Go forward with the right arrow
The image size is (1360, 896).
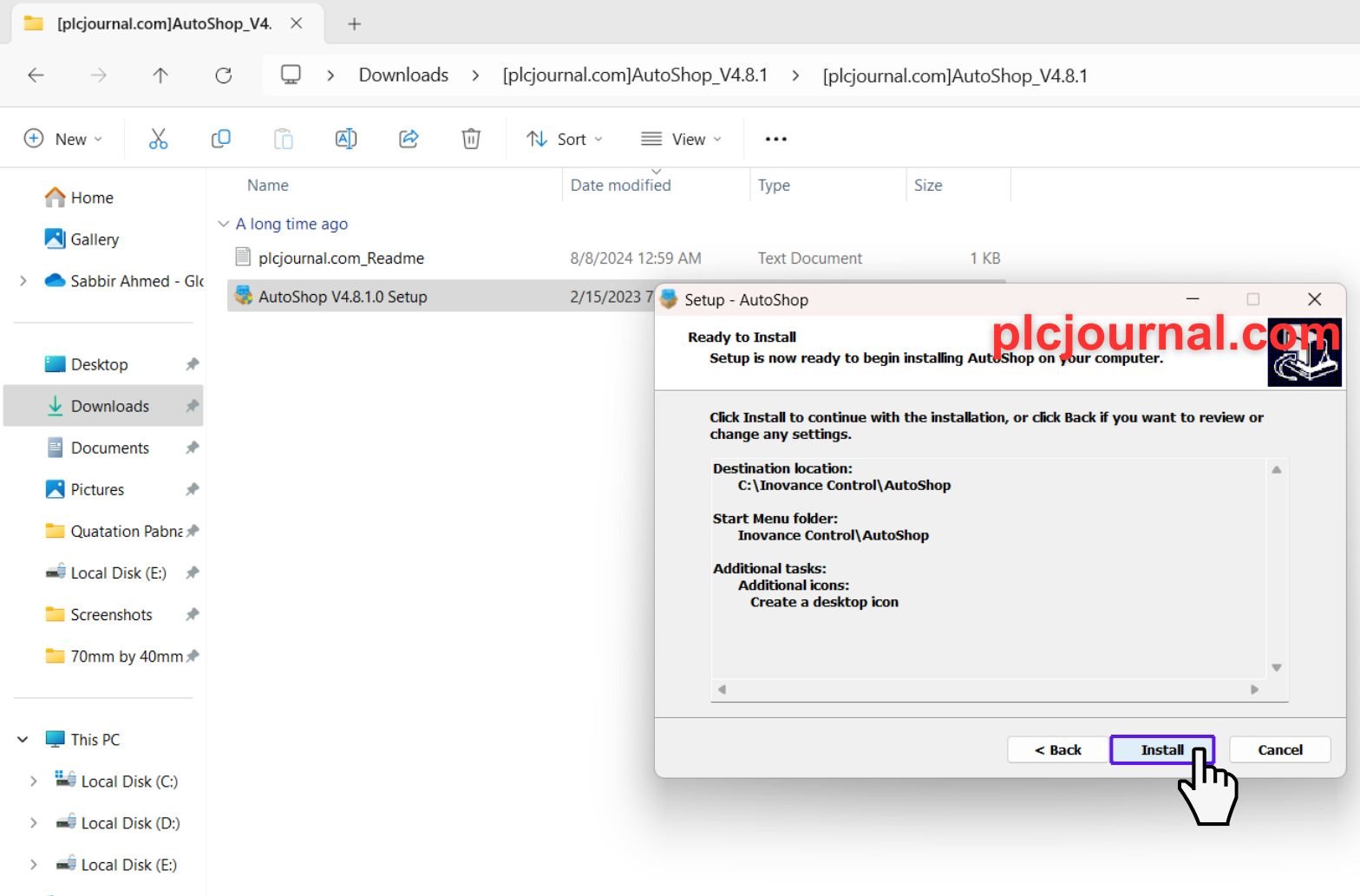click(x=99, y=75)
